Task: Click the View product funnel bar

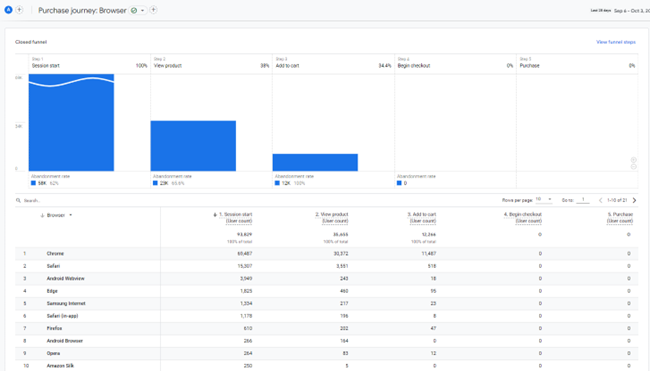Action: pyautogui.click(x=193, y=145)
